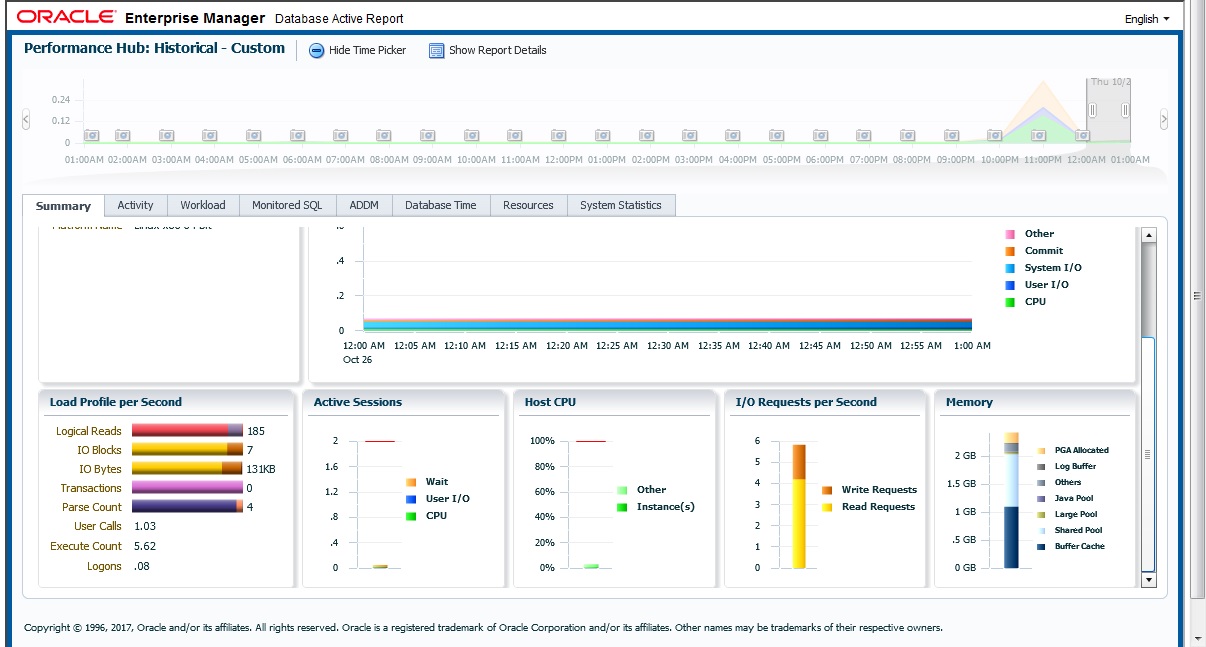
Task: Click the right arrow of the time picker
Action: click(x=1164, y=119)
